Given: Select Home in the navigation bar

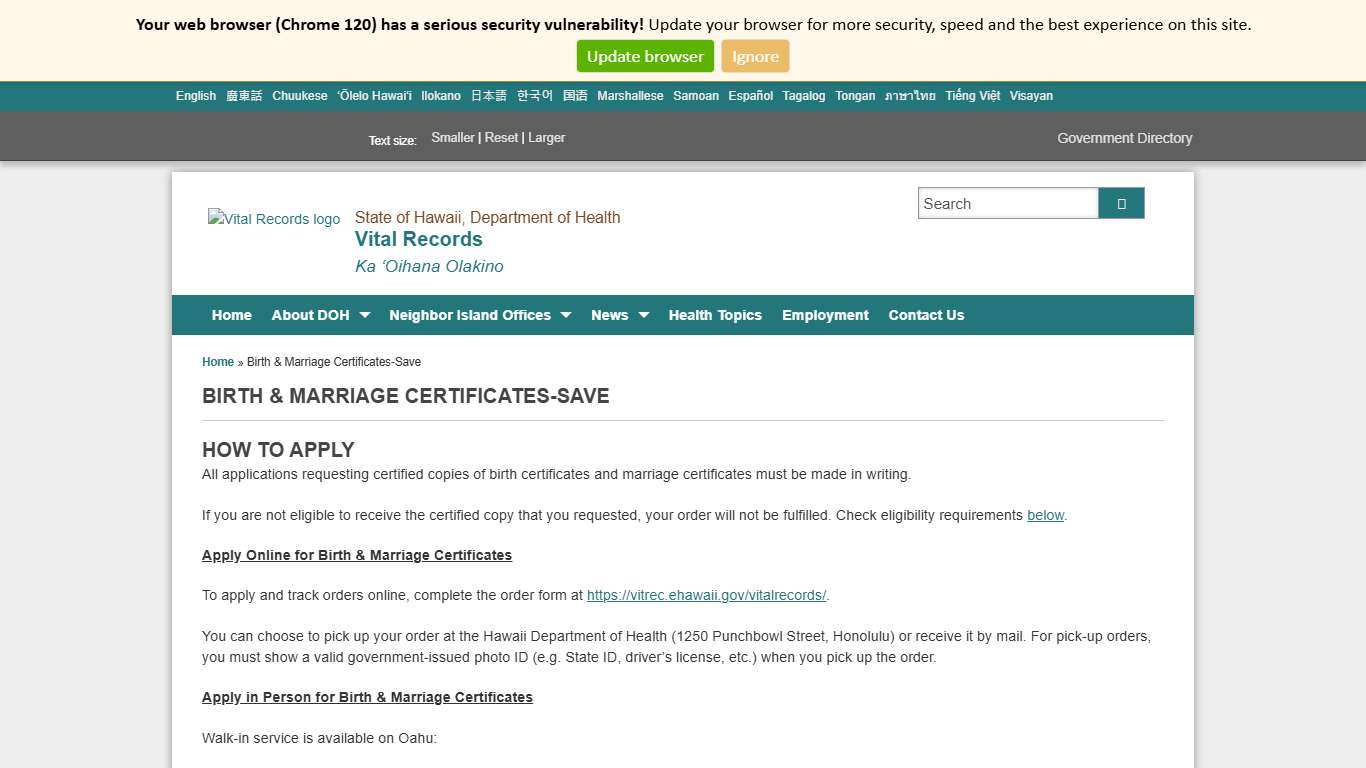Looking at the screenshot, I should coord(231,314).
